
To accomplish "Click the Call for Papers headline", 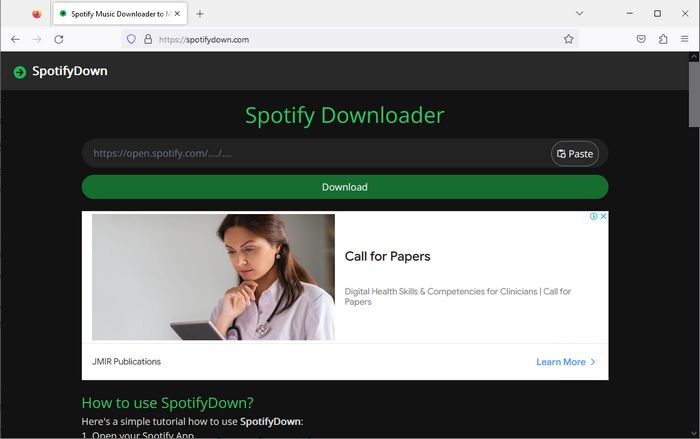I will (388, 256).
